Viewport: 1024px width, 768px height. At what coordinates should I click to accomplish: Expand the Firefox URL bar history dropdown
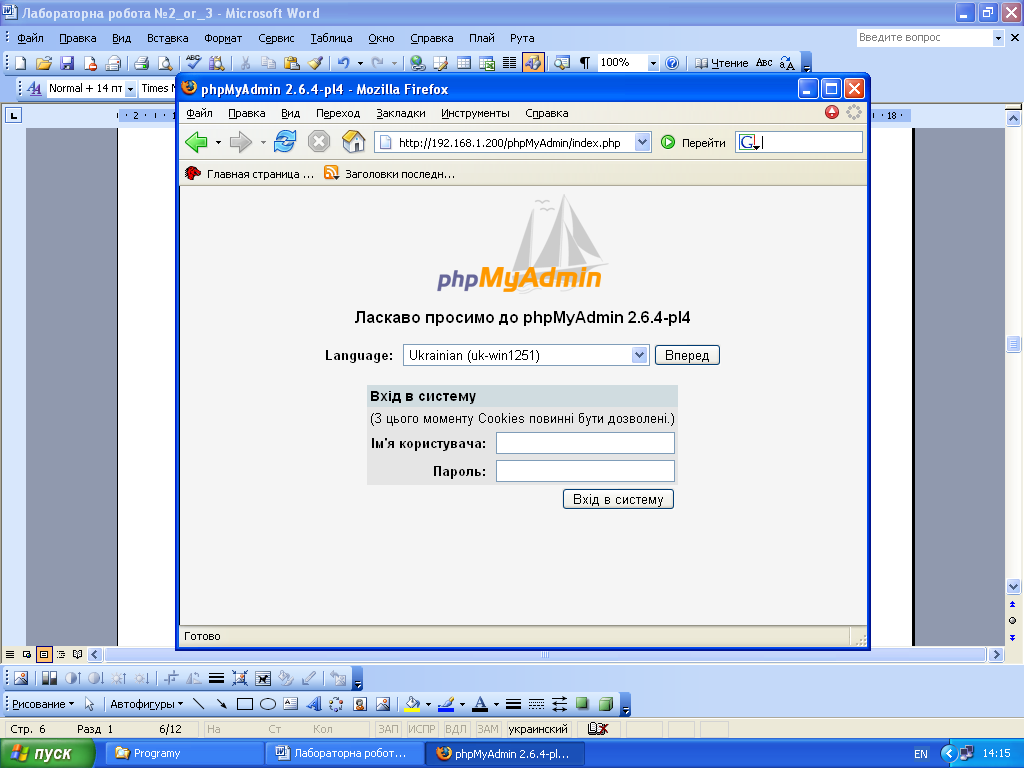pos(643,142)
